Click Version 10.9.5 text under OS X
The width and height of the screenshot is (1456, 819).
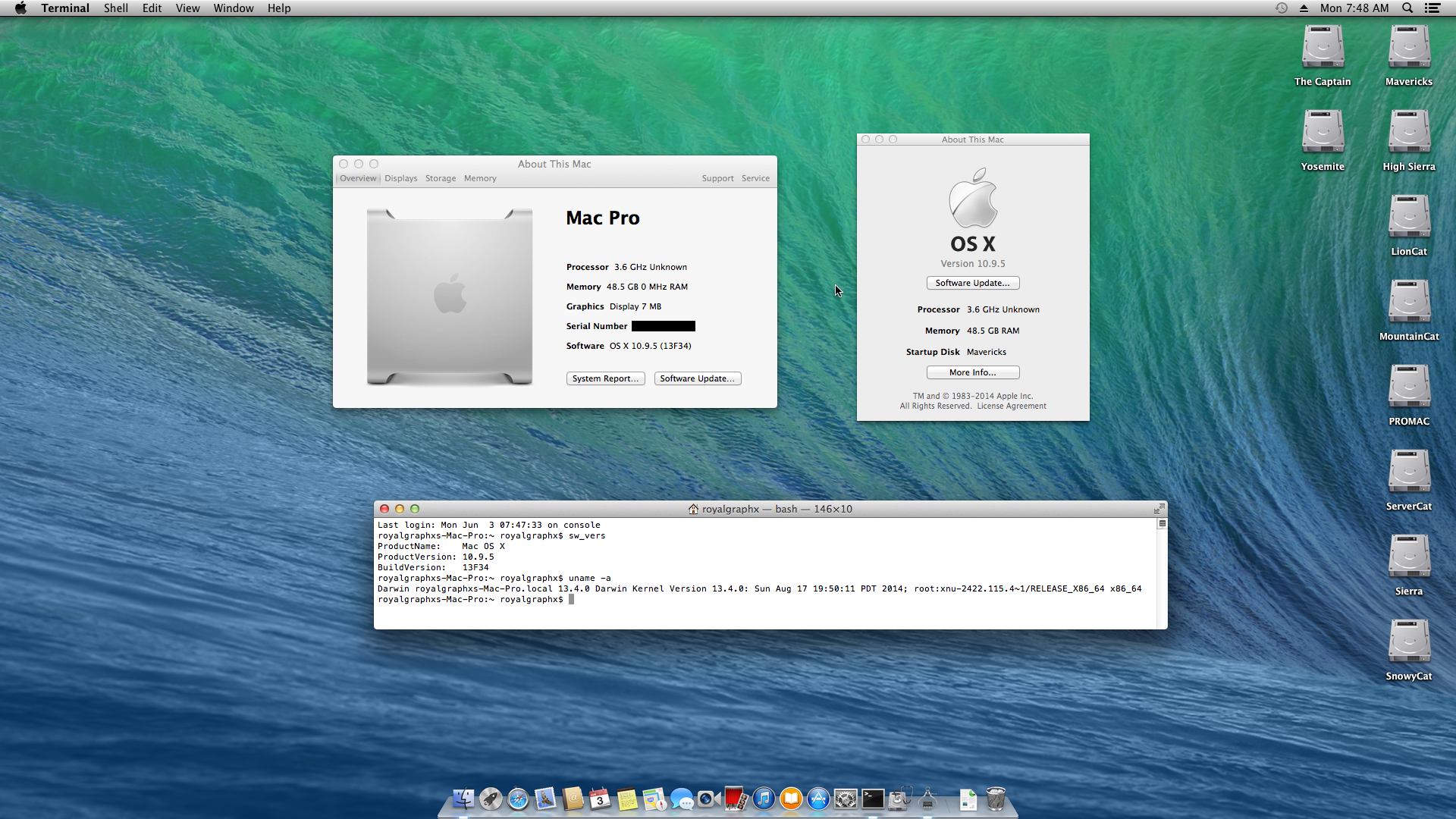click(x=973, y=263)
